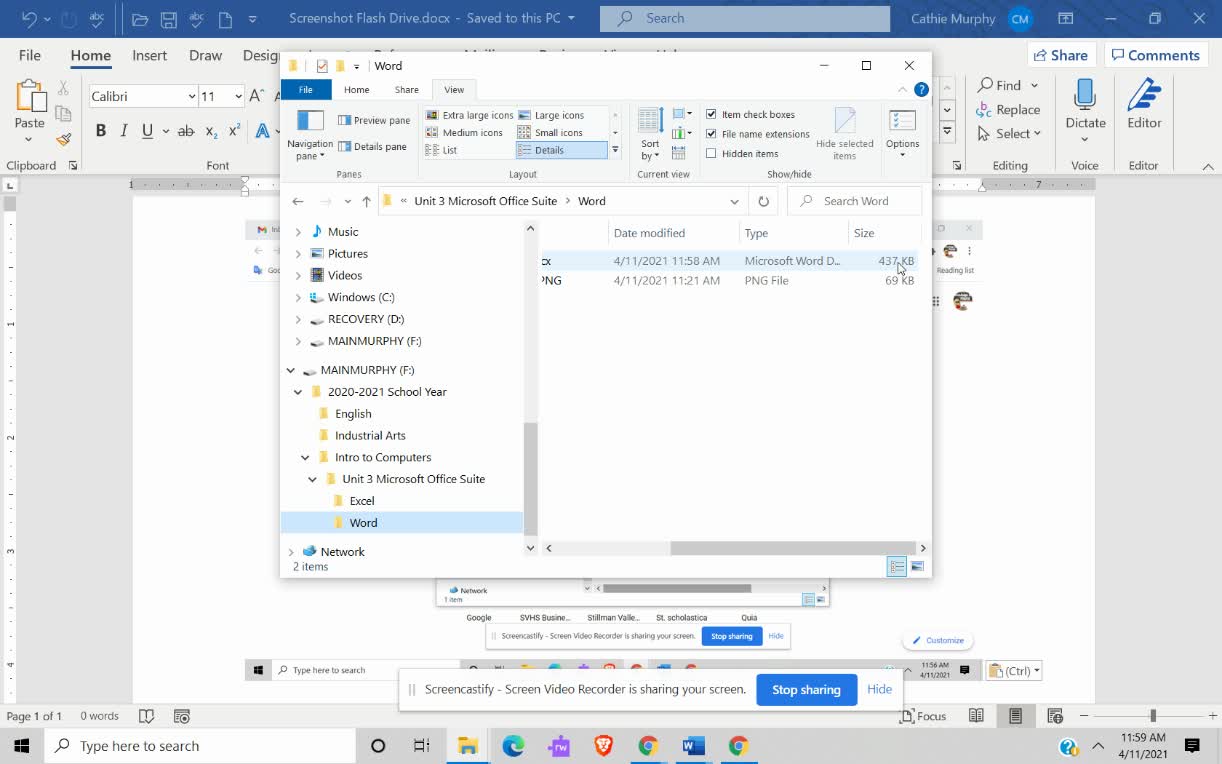The width and height of the screenshot is (1222, 764).
Task: Toggle File name extensions option
Action: pyautogui.click(x=711, y=134)
